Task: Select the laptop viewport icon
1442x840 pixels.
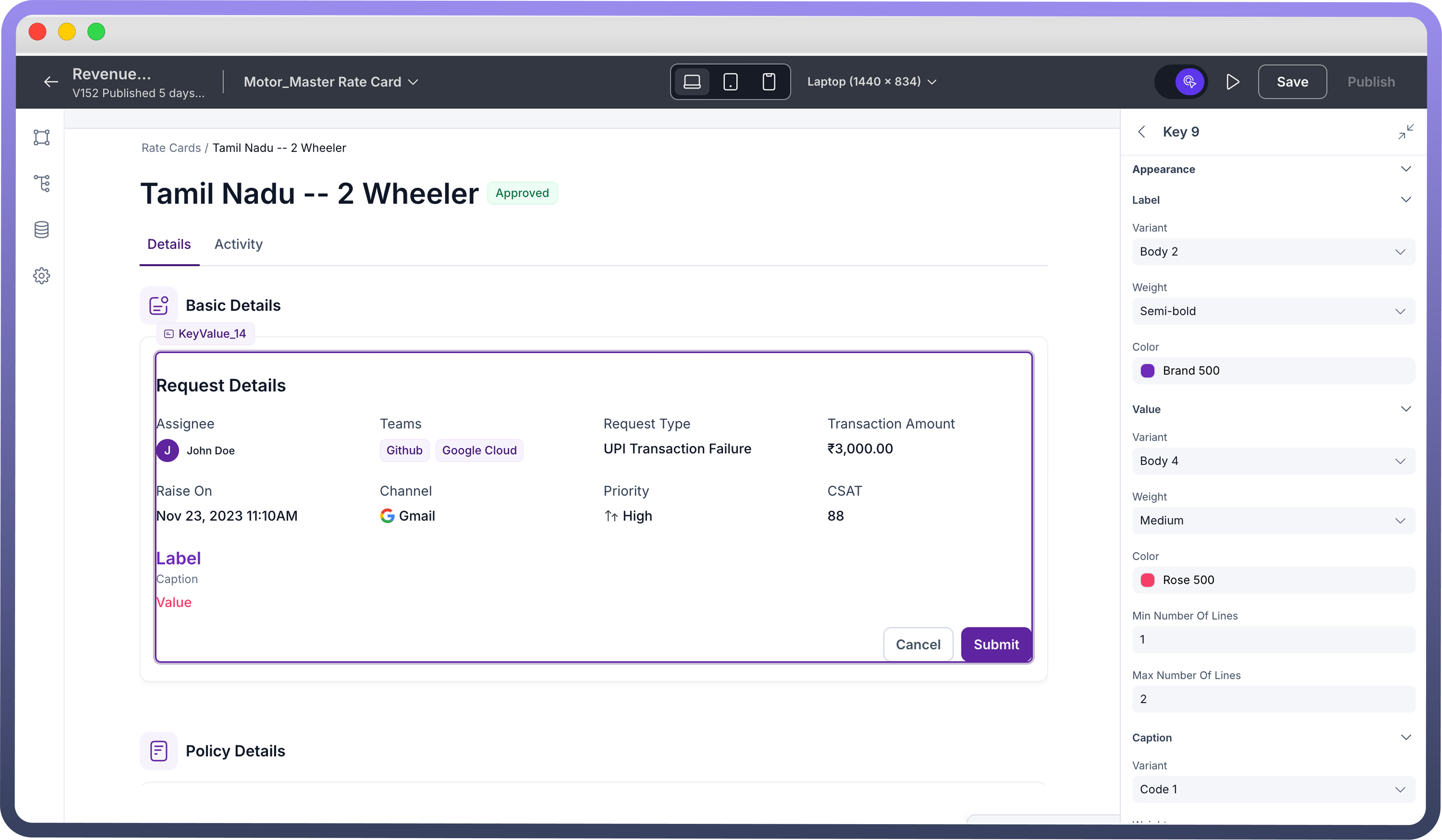Action: 692,82
